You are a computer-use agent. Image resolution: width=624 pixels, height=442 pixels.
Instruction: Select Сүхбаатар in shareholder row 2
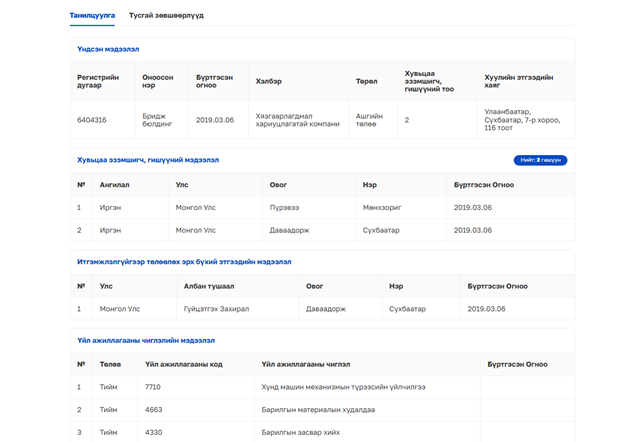point(381,230)
